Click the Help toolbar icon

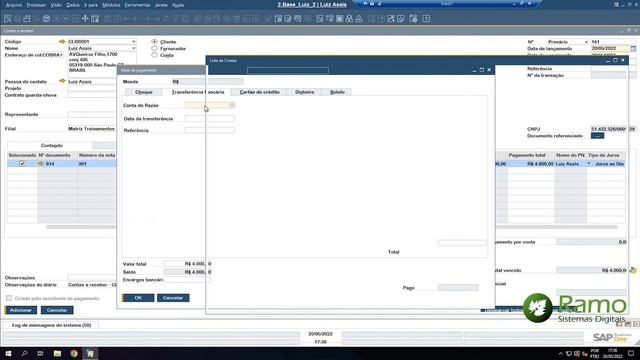426,19
